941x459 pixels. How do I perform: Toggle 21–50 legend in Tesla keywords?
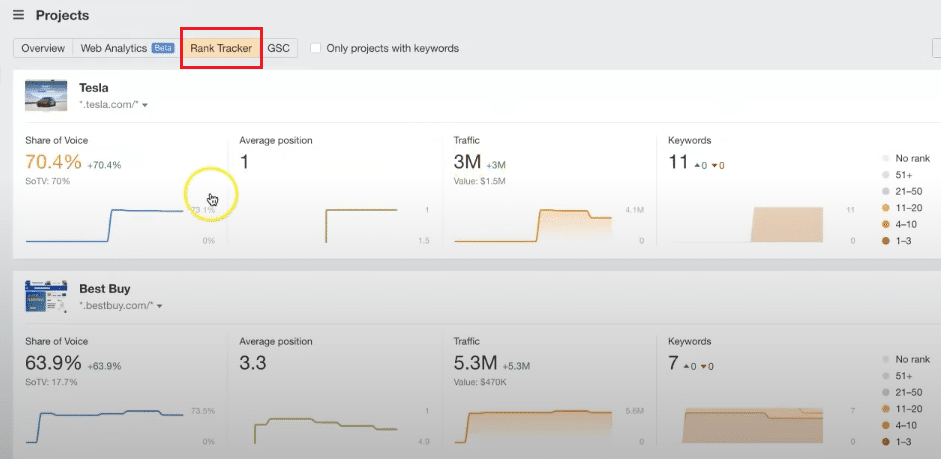(x=902, y=191)
